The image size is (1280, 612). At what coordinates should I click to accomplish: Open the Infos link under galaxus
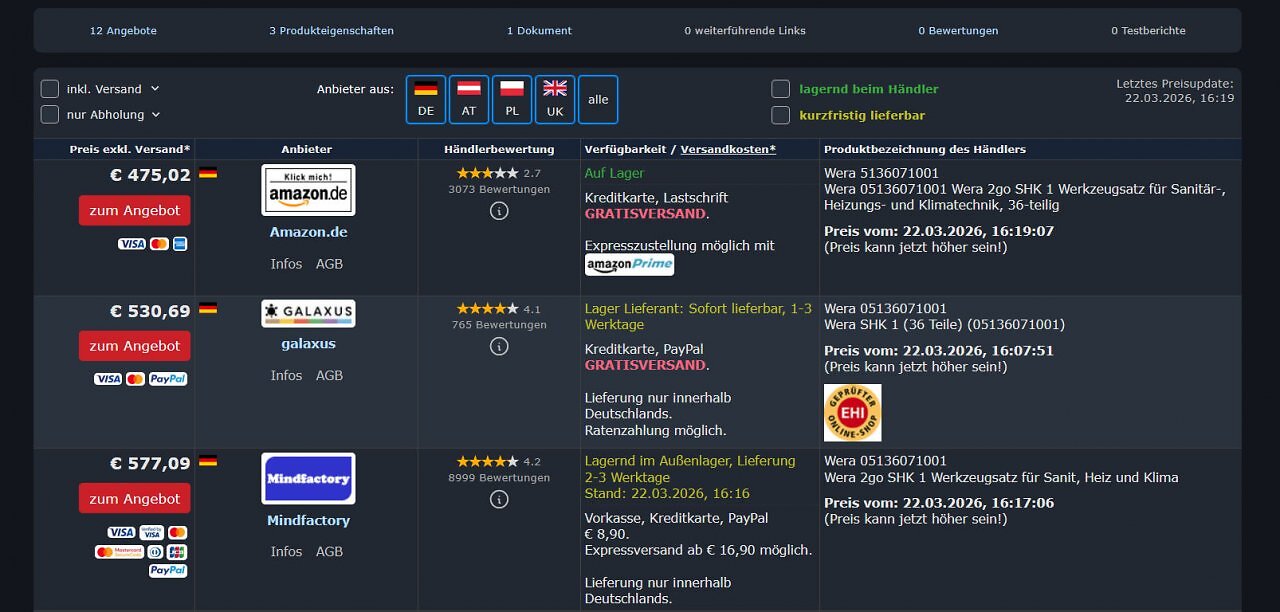[286, 376]
